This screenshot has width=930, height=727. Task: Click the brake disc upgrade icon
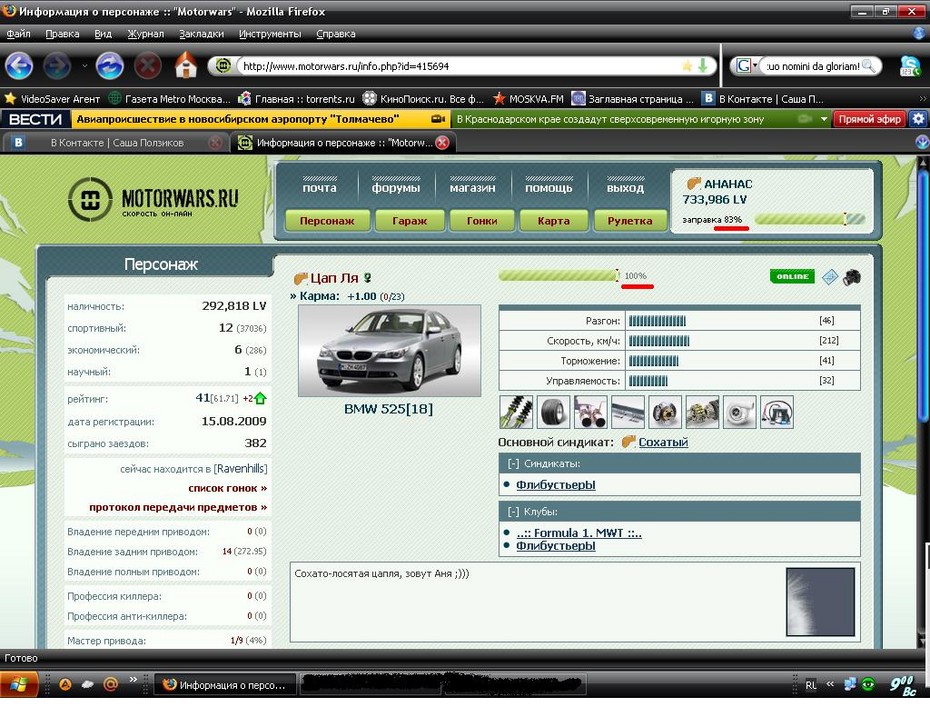click(x=665, y=412)
